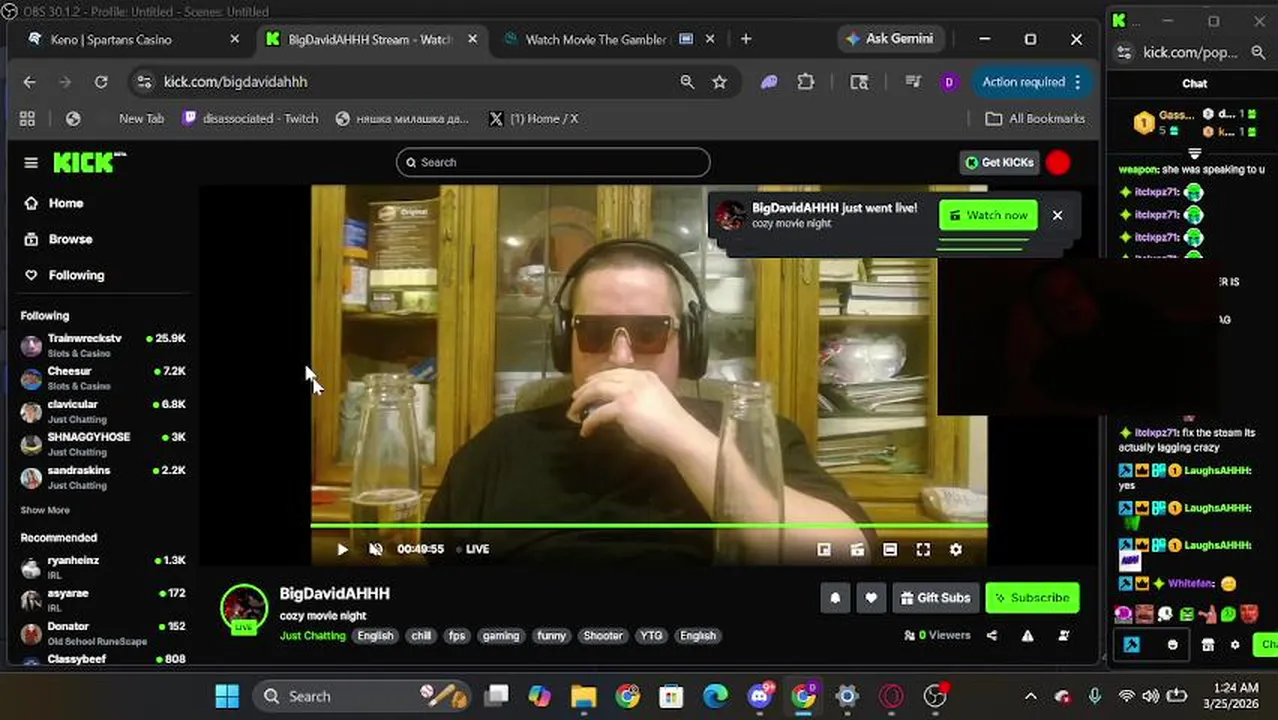Screen dimensions: 1278x720
Task: Unmute the stream volume
Action: 376,549
